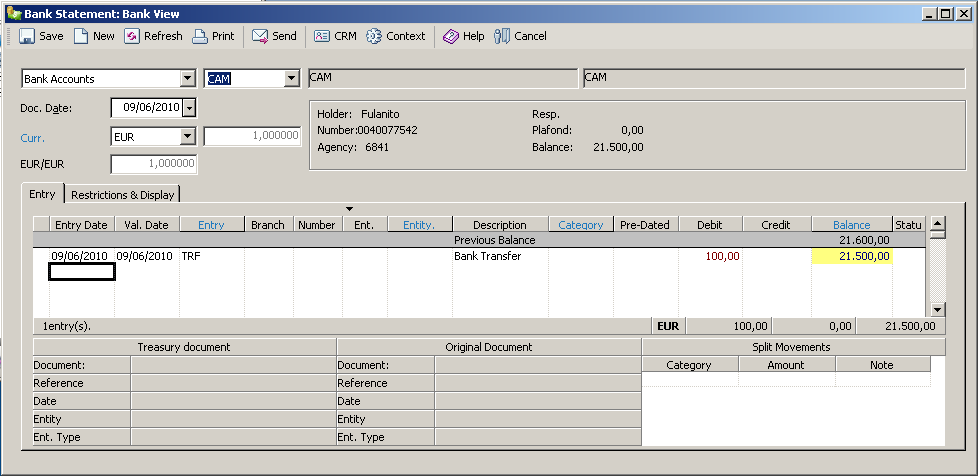Viewport: 978px width, 476px height.
Task: Open Help from the toolbar
Action: (x=451, y=36)
